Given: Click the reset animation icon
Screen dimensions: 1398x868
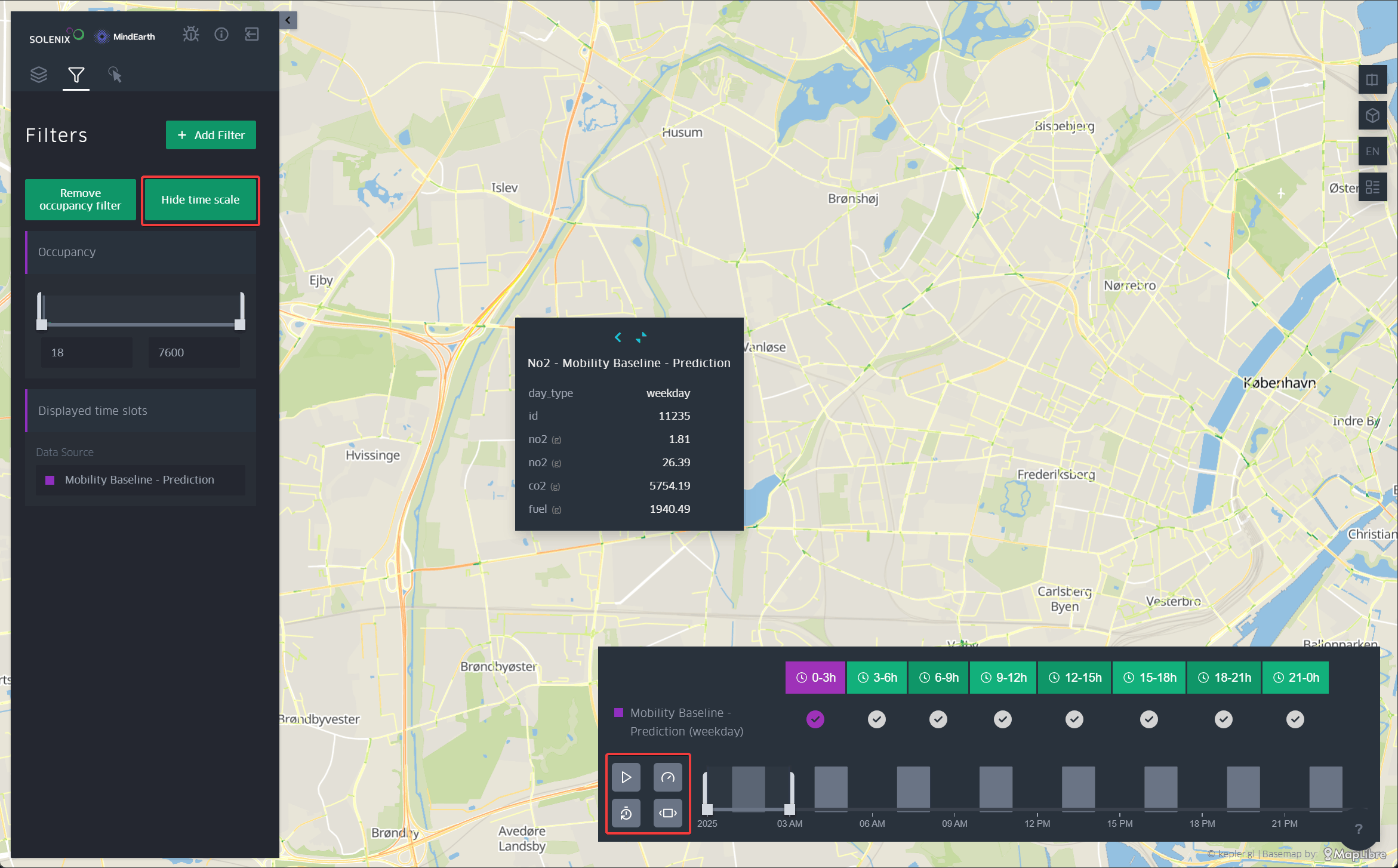Looking at the screenshot, I should pos(626,813).
